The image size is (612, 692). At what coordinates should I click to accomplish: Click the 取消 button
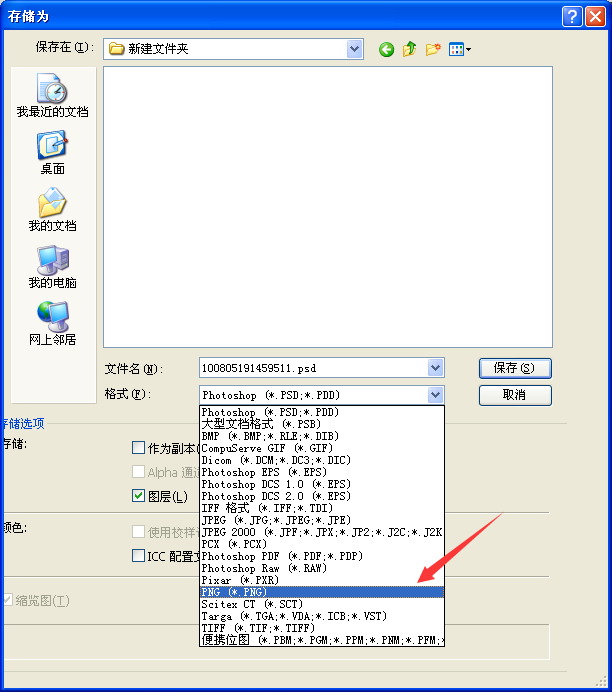click(x=515, y=395)
